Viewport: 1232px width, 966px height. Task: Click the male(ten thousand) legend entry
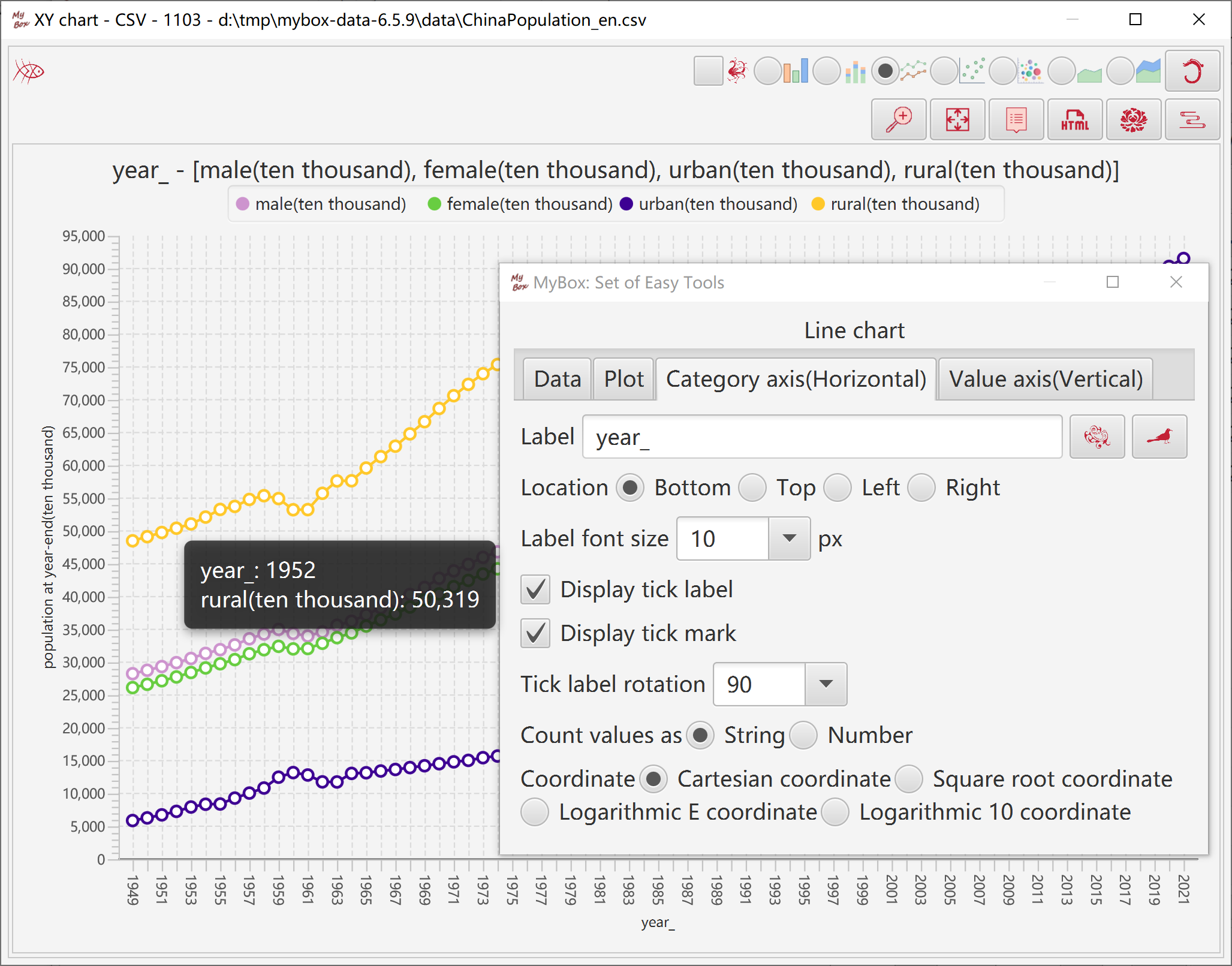tap(321, 204)
